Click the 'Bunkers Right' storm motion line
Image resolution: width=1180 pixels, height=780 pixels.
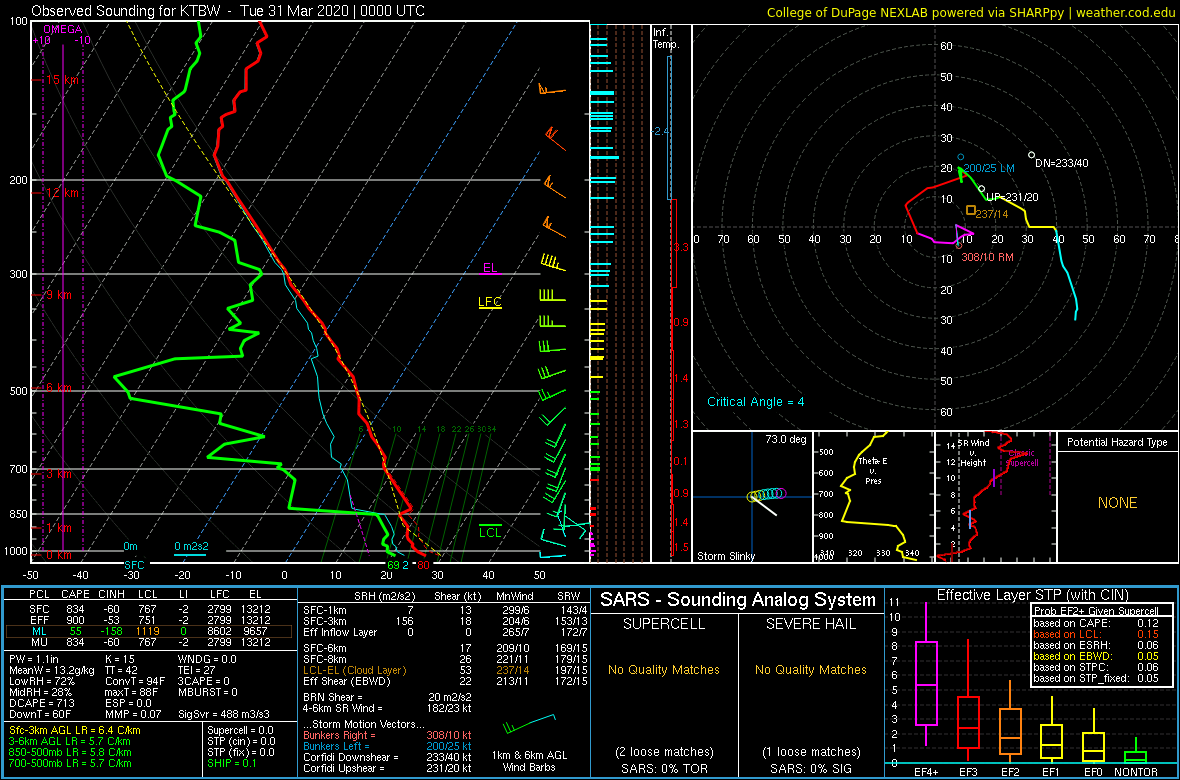[388, 735]
